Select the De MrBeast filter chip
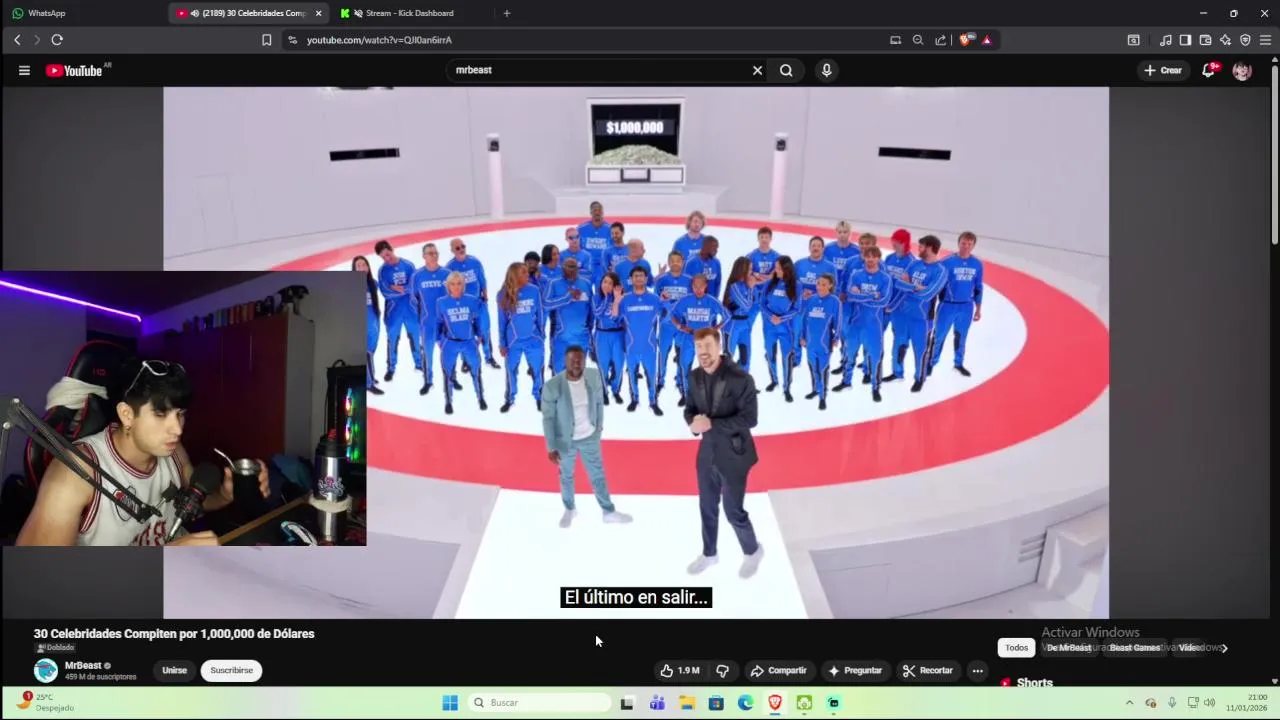The width and height of the screenshot is (1280, 720). pos(1069,647)
